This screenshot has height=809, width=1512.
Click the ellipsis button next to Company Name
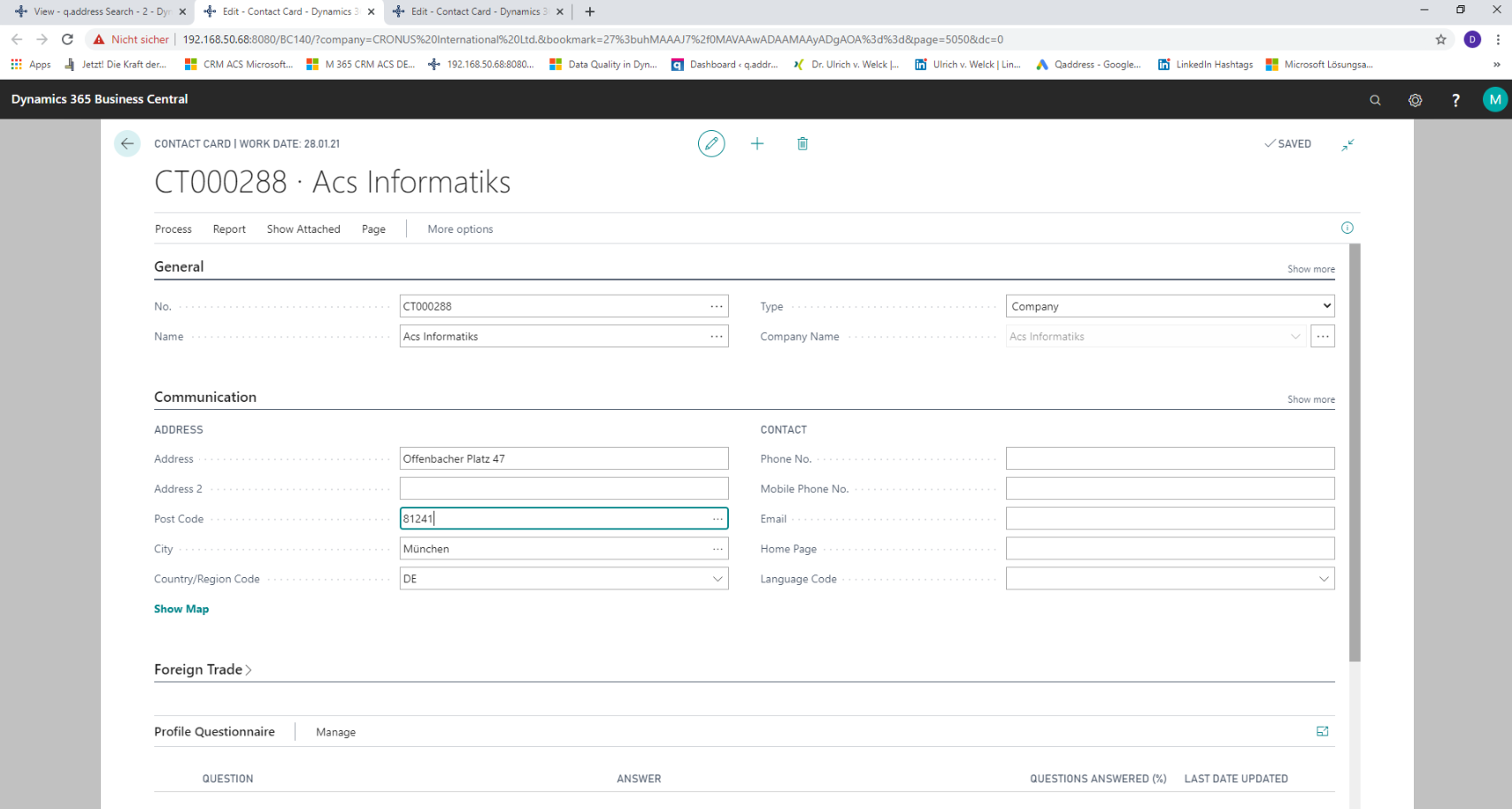(x=1323, y=336)
